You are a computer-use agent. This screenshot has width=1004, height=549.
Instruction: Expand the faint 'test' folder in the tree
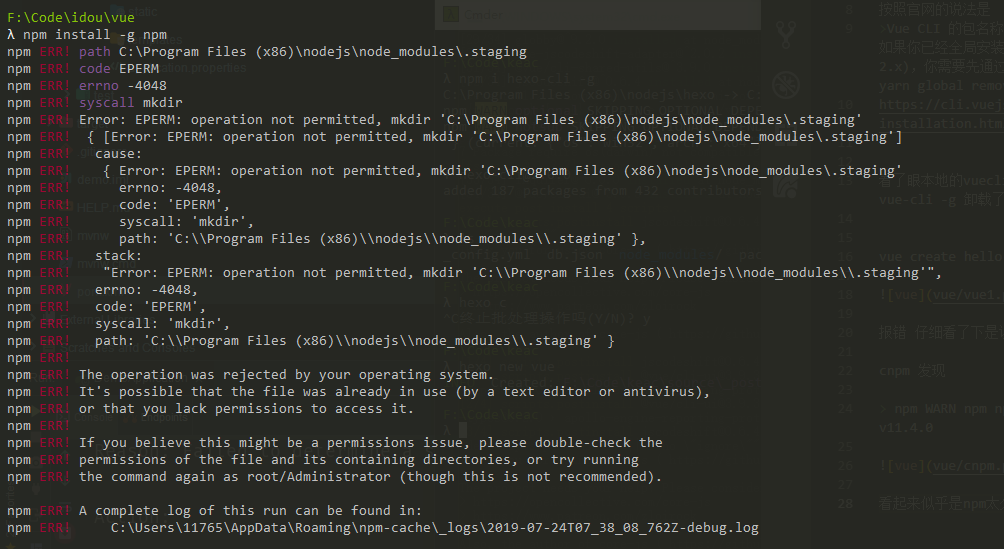(x=102, y=95)
